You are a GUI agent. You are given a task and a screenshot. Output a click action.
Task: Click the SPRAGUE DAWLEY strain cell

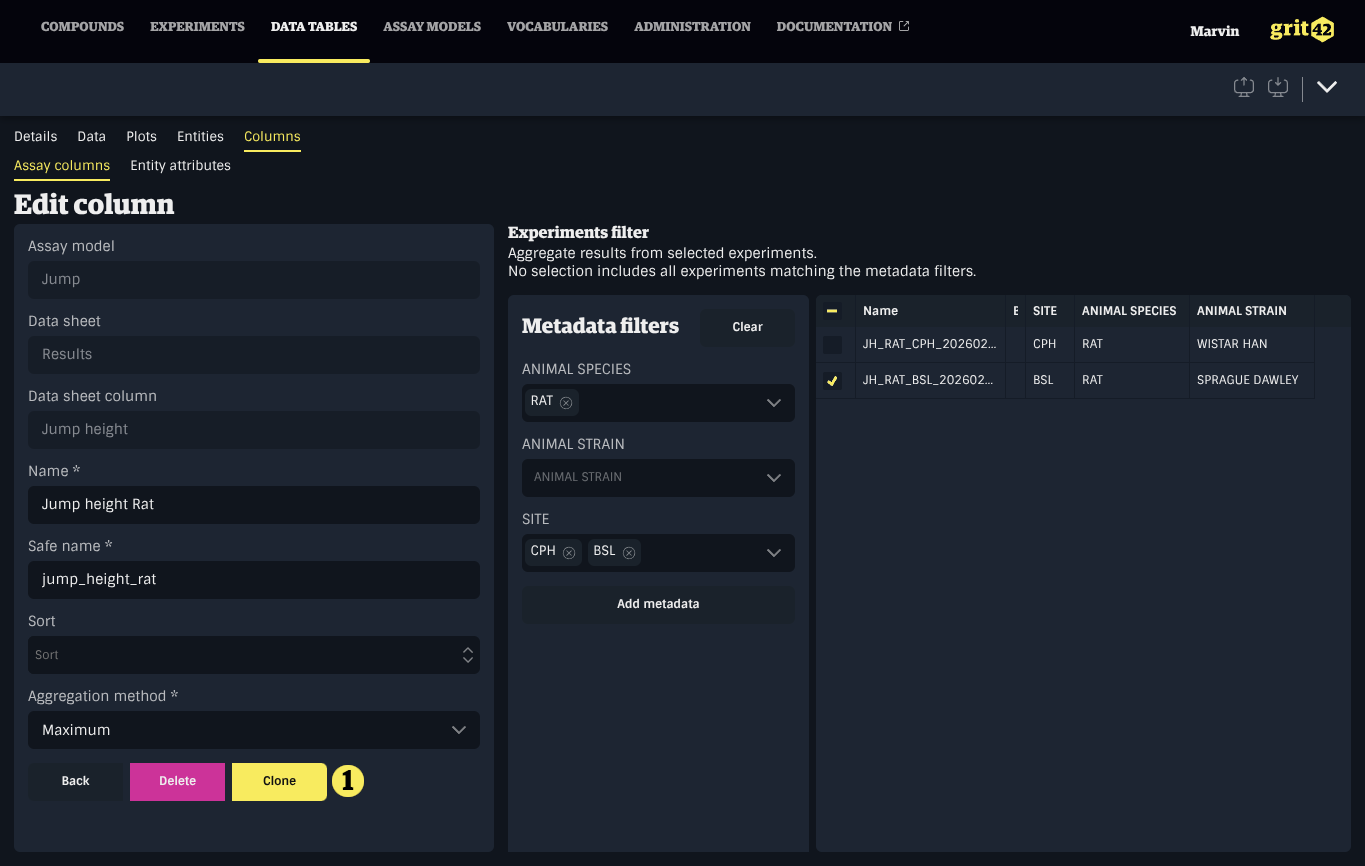1251,380
